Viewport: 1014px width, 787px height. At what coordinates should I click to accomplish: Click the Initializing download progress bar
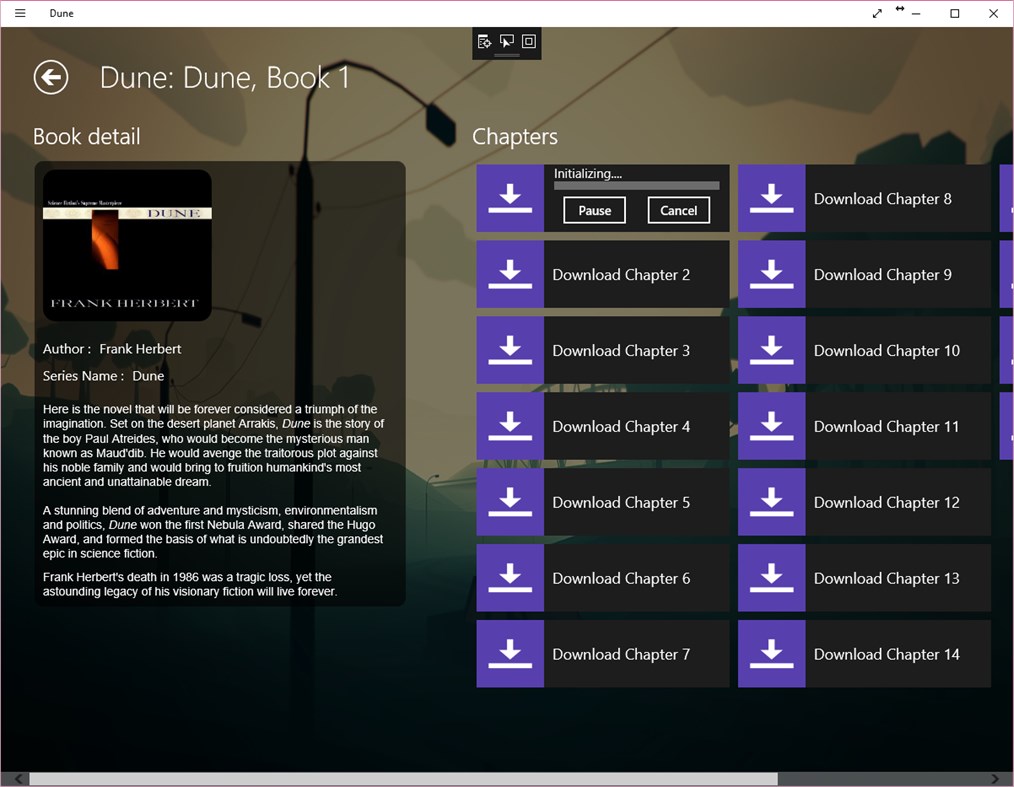click(x=636, y=186)
